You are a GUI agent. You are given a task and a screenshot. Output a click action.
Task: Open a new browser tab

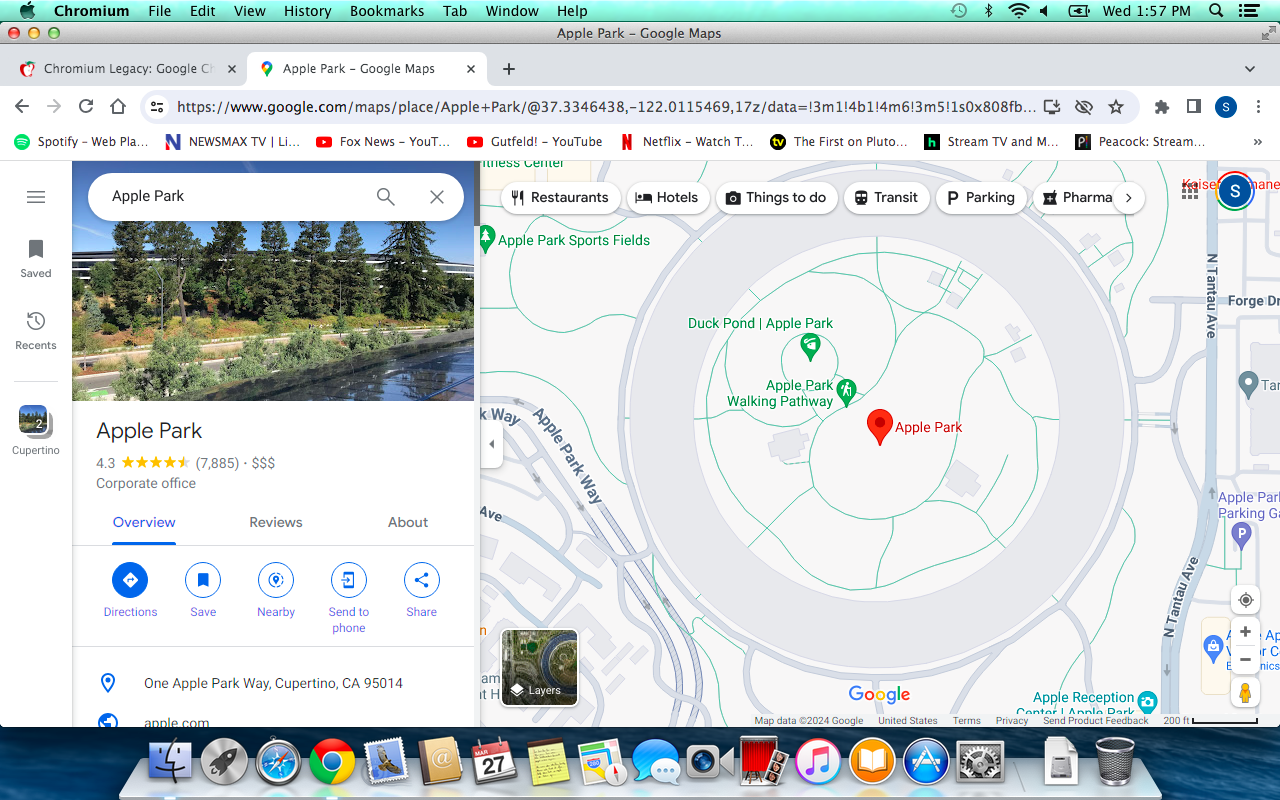(509, 69)
